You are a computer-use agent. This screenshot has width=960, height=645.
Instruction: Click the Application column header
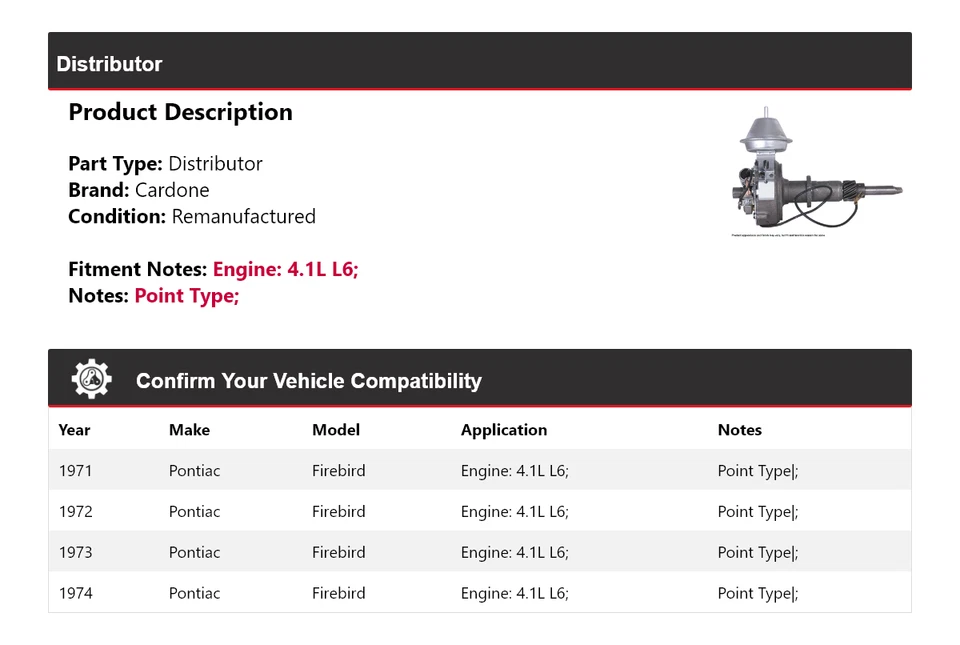[x=504, y=430]
